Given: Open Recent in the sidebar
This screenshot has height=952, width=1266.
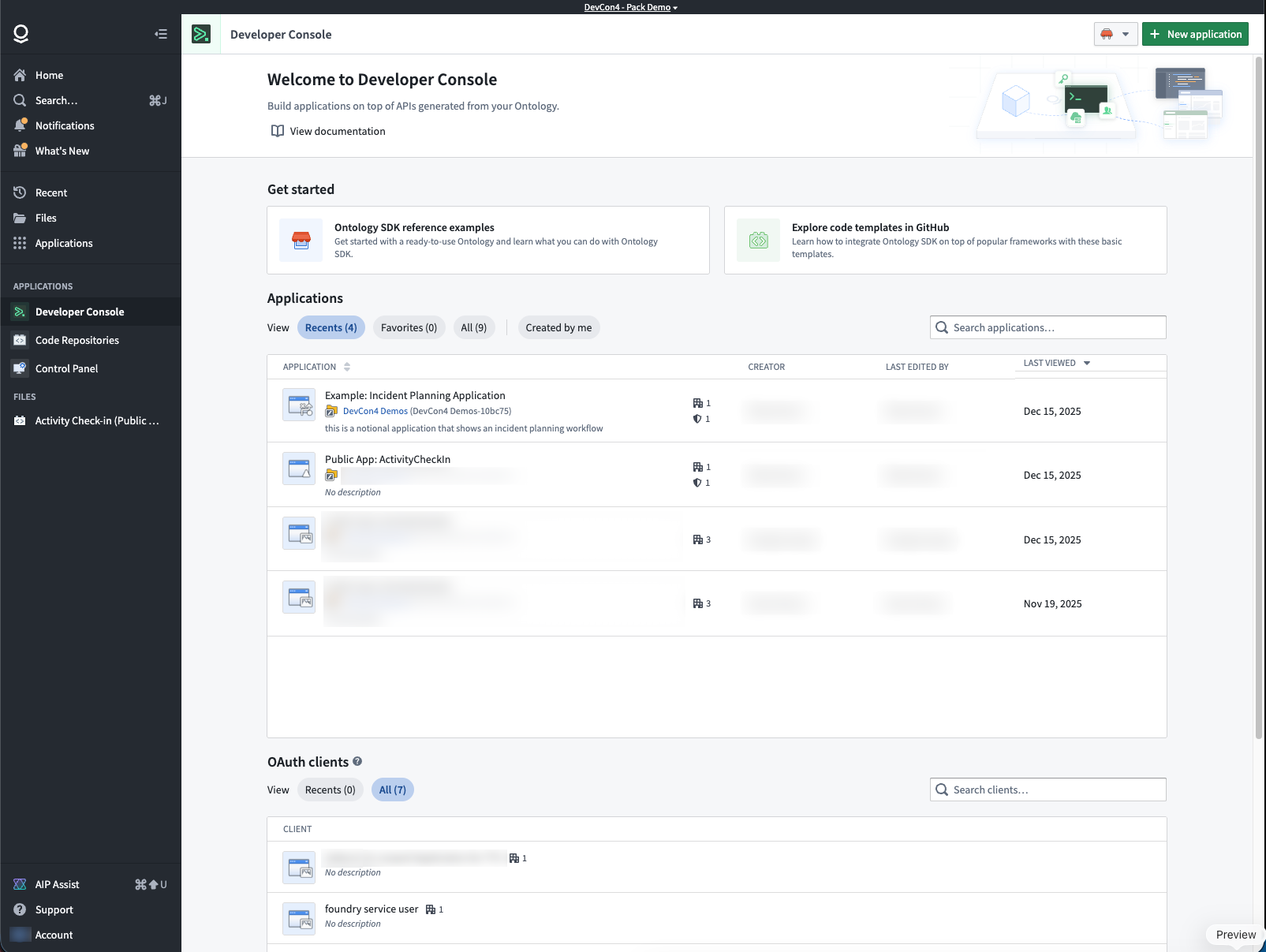Looking at the screenshot, I should point(51,192).
